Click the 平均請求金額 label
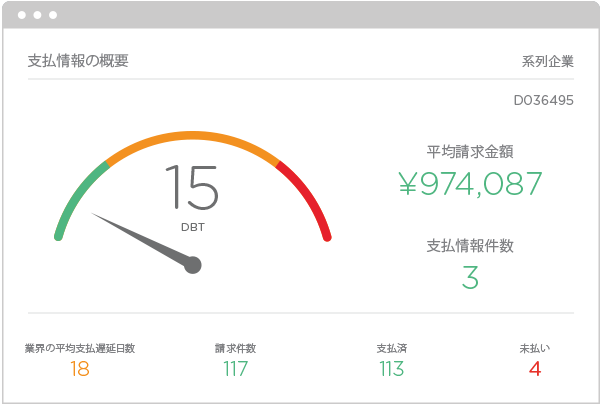The image size is (600, 404). pyautogui.click(x=470, y=152)
